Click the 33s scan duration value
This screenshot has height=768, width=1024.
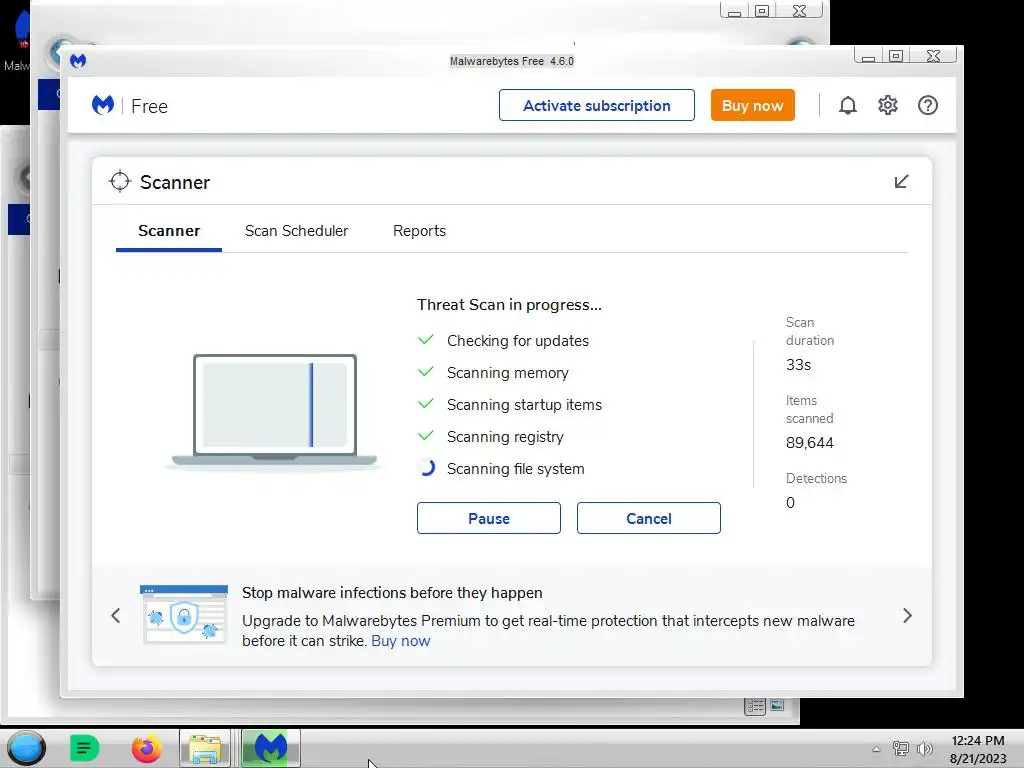click(798, 365)
